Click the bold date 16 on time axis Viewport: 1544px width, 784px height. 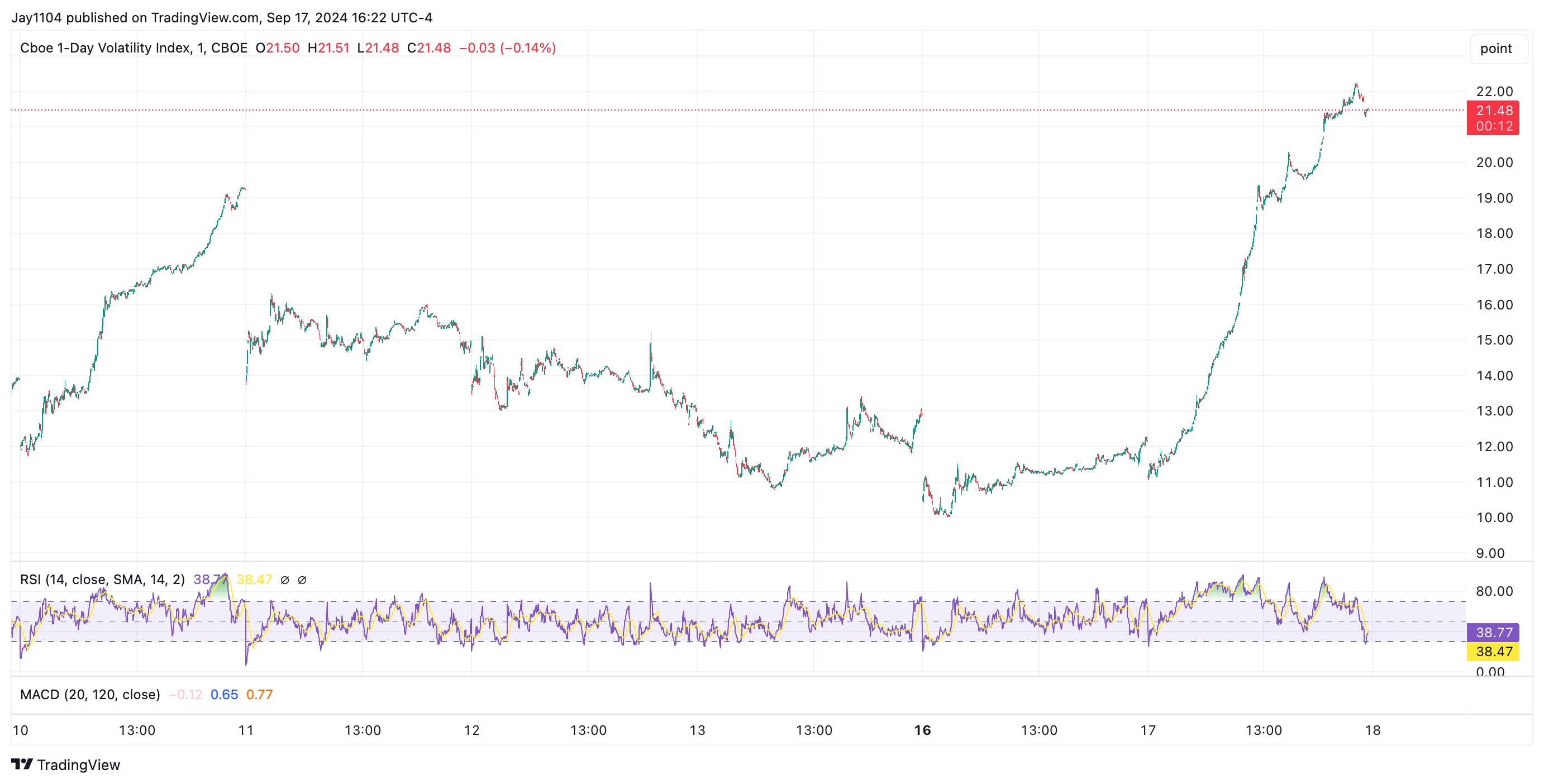pos(922,731)
